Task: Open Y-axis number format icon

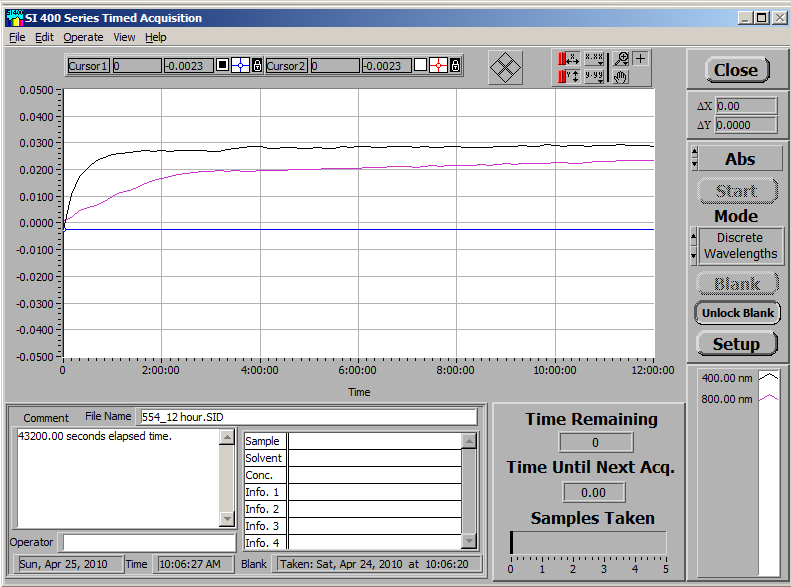Action: [x=594, y=76]
